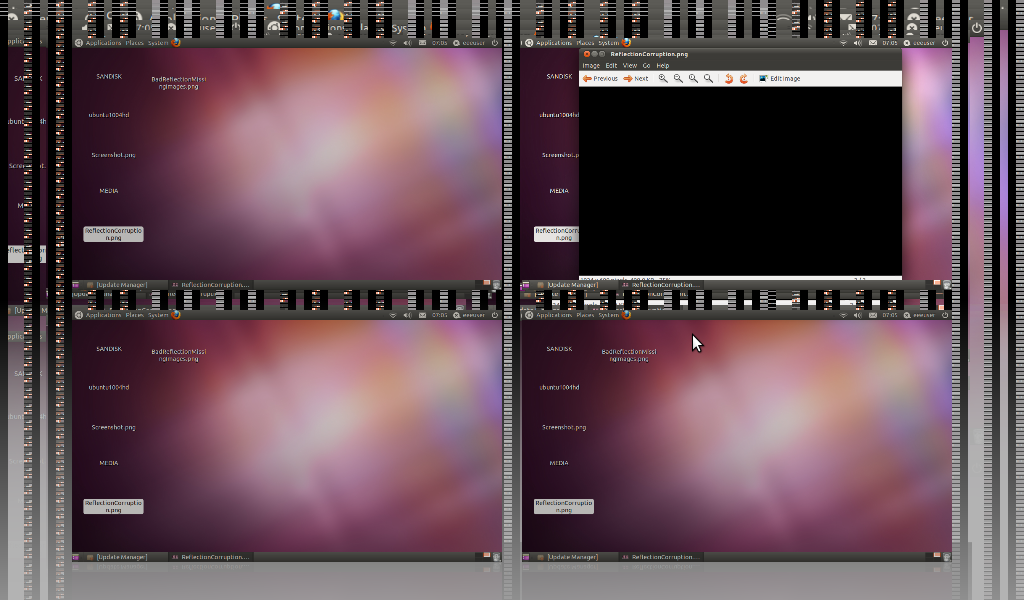
Task: Select the SANDISK desktop icon in top-left workspace
Action: click(x=109, y=76)
